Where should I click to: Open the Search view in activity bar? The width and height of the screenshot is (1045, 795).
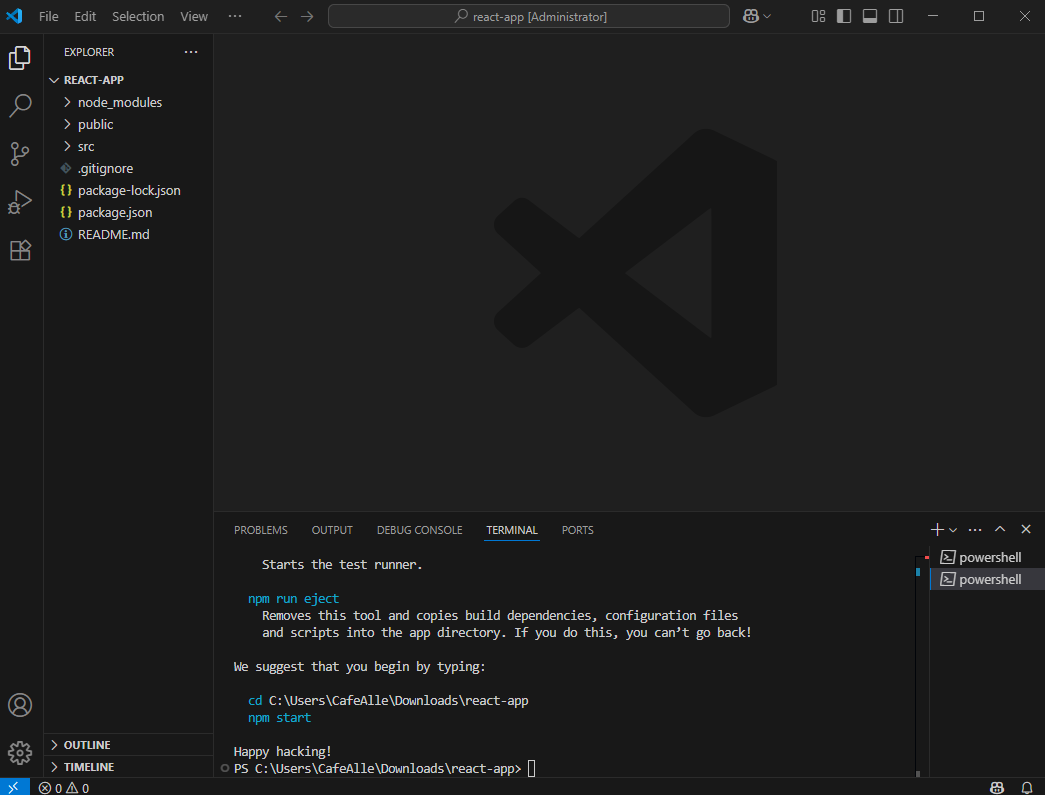click(20, 105)
